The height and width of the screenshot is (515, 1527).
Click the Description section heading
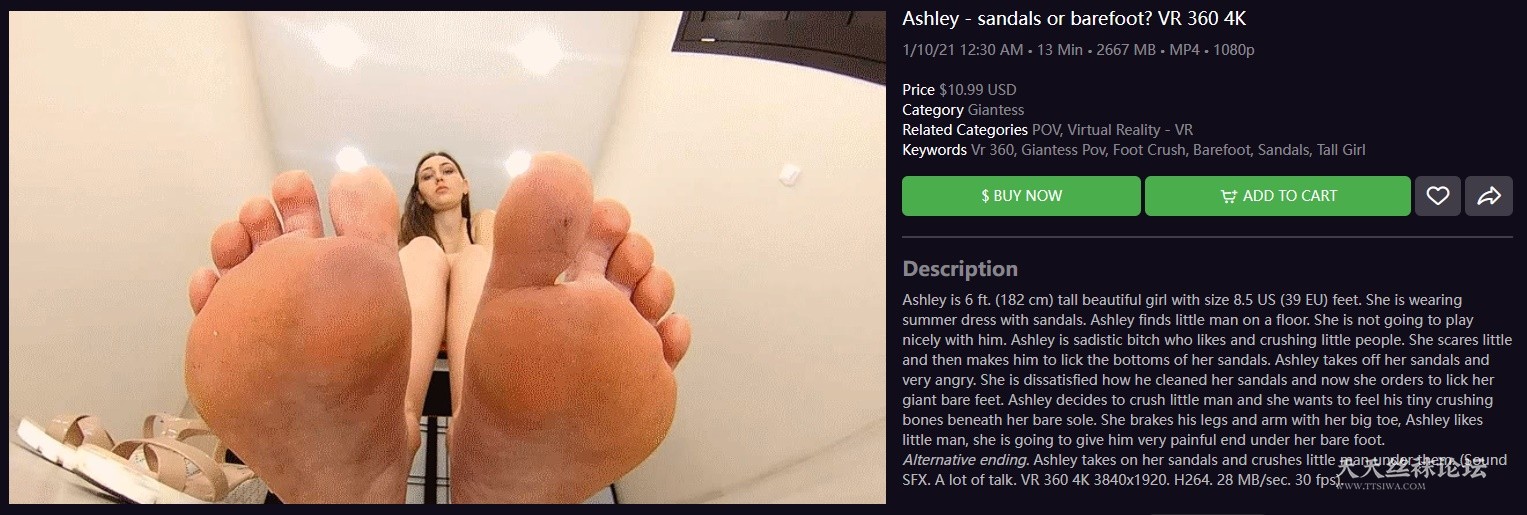pyautogui.click(x=960, y=269)
